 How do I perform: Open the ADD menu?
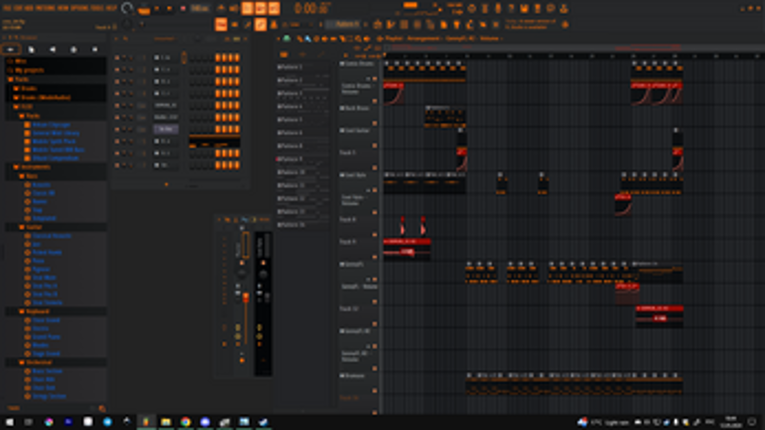click(29, 8)
